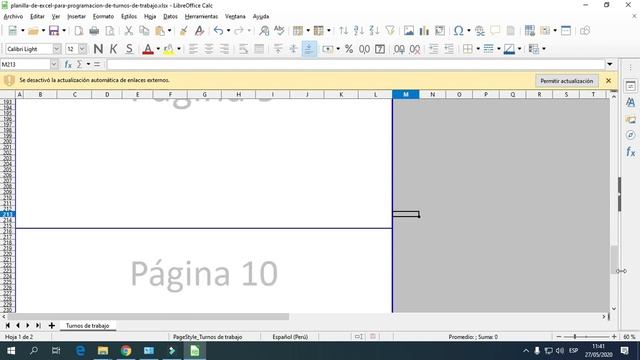Viewport: 640px width, 360px height.
Task: Click the AutoFilter funnel icon
Action: point(390,31)
